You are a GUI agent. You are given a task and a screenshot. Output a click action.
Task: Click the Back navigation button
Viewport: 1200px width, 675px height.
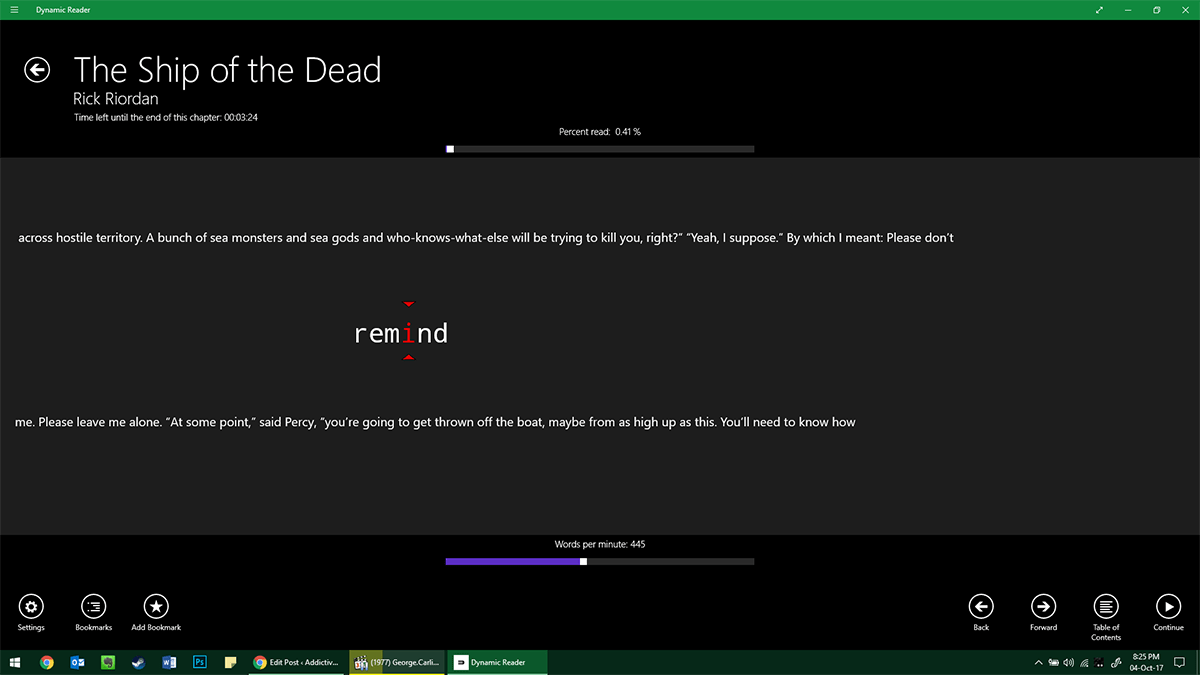(x=981, y=607)
